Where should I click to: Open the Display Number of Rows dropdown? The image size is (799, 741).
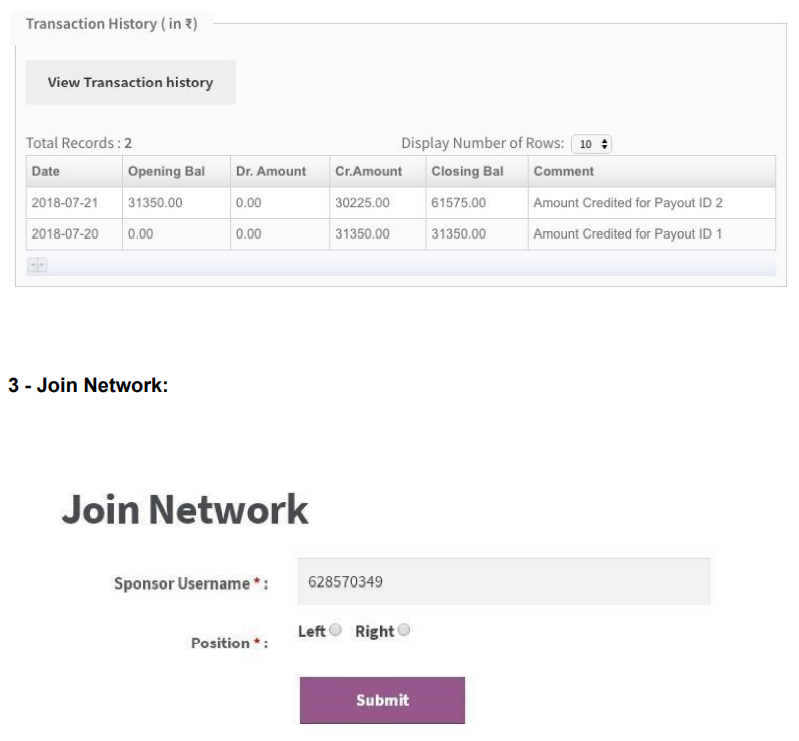click(591, 144)
